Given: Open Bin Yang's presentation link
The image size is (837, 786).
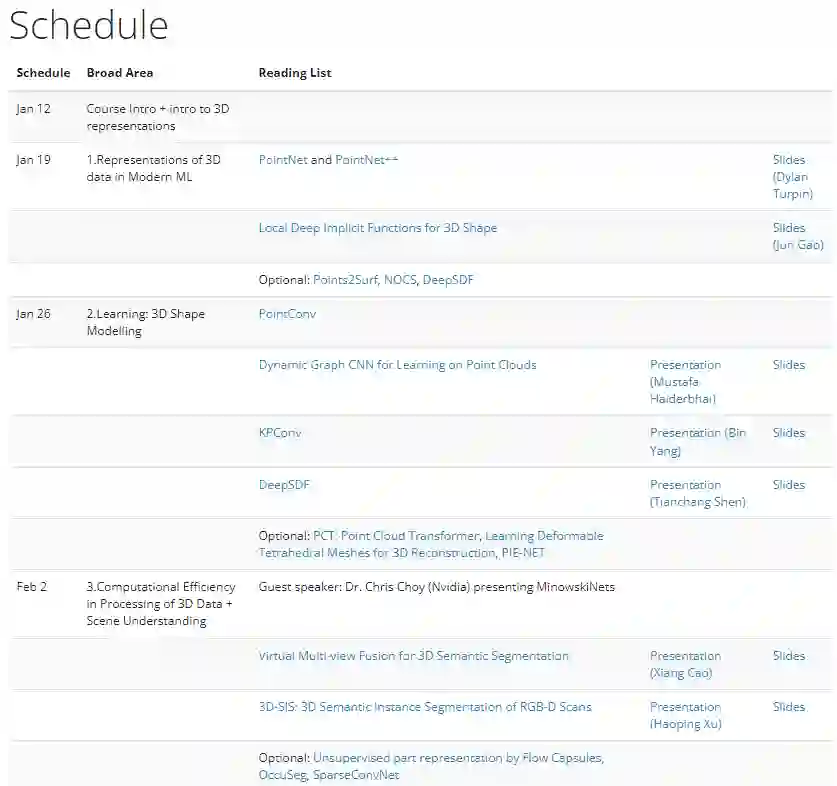Looking at the screenshot, I should pos(697,442).
